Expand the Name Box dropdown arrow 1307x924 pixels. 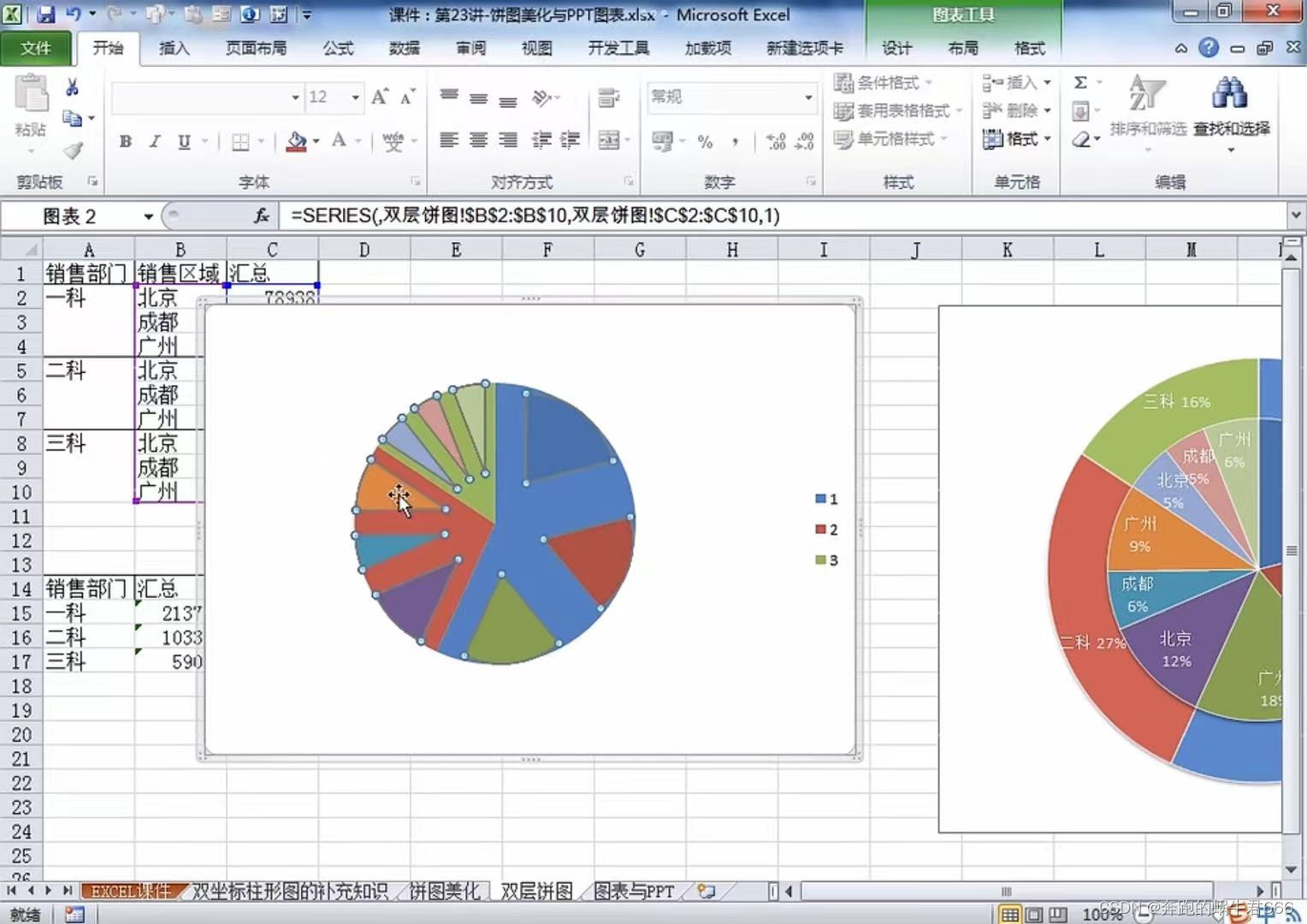(x=148, y=216)
